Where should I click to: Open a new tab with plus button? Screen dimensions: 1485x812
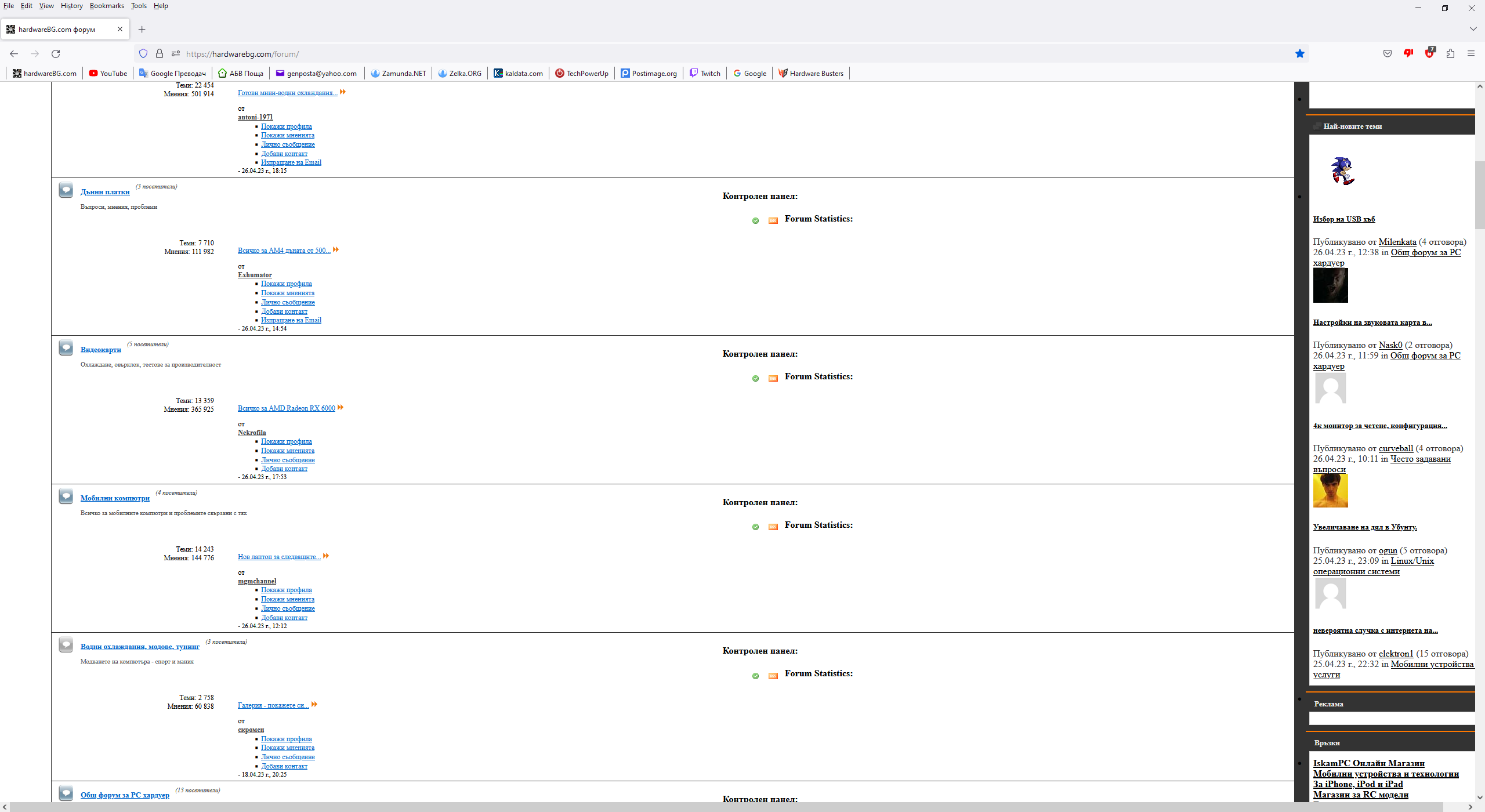pos(142,29)
